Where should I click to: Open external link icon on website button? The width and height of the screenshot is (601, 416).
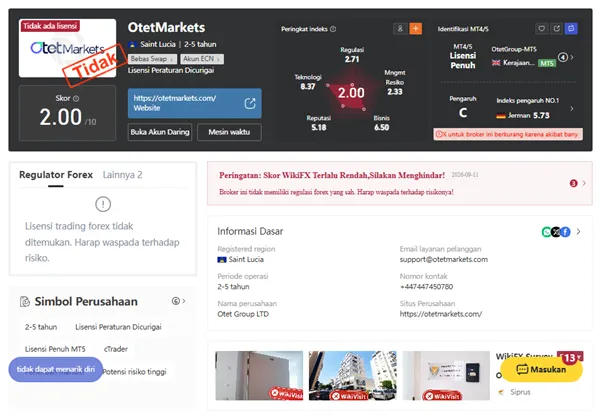click(250, 103)
